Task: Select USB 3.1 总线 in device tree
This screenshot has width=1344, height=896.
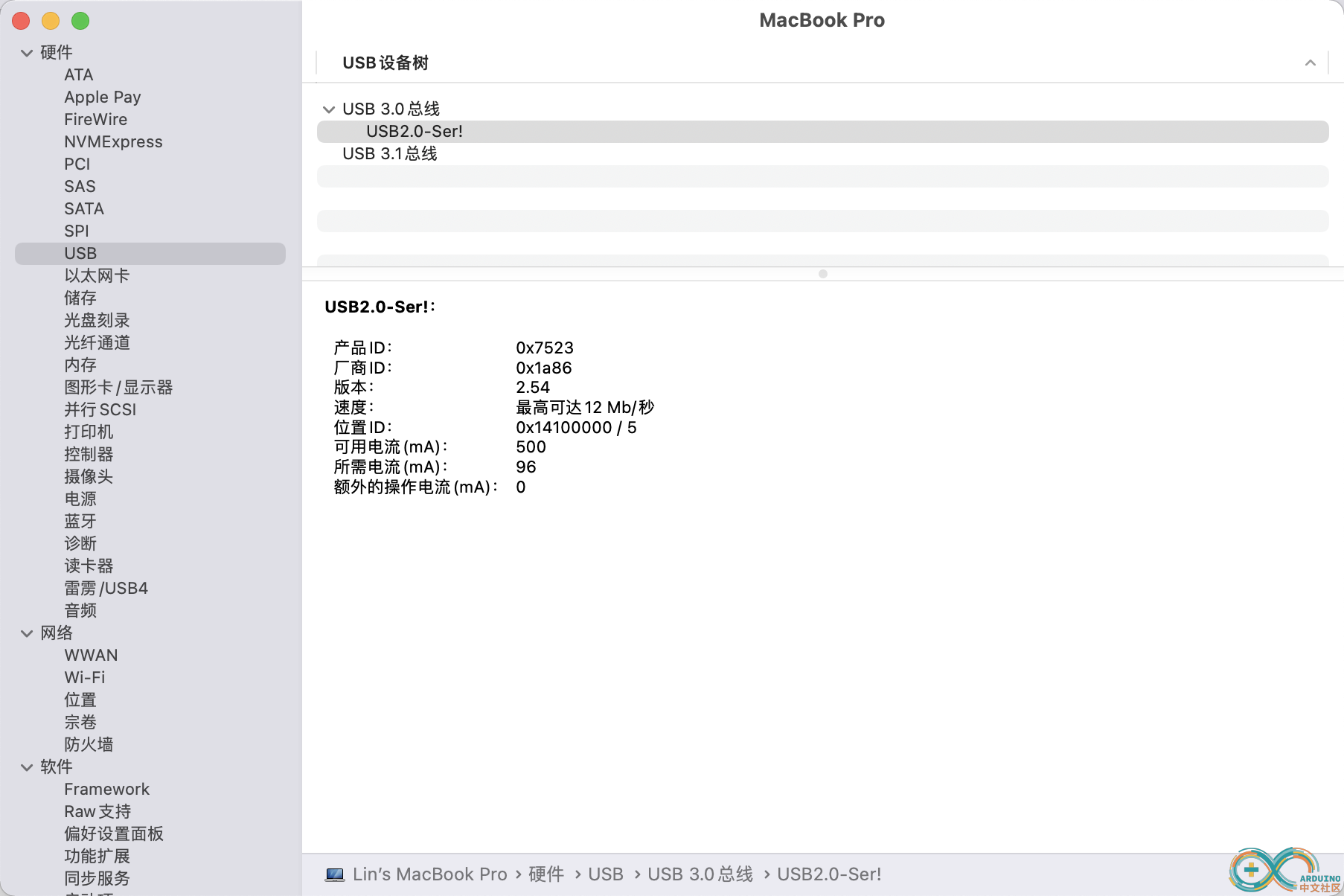Action: click(390, 154)
